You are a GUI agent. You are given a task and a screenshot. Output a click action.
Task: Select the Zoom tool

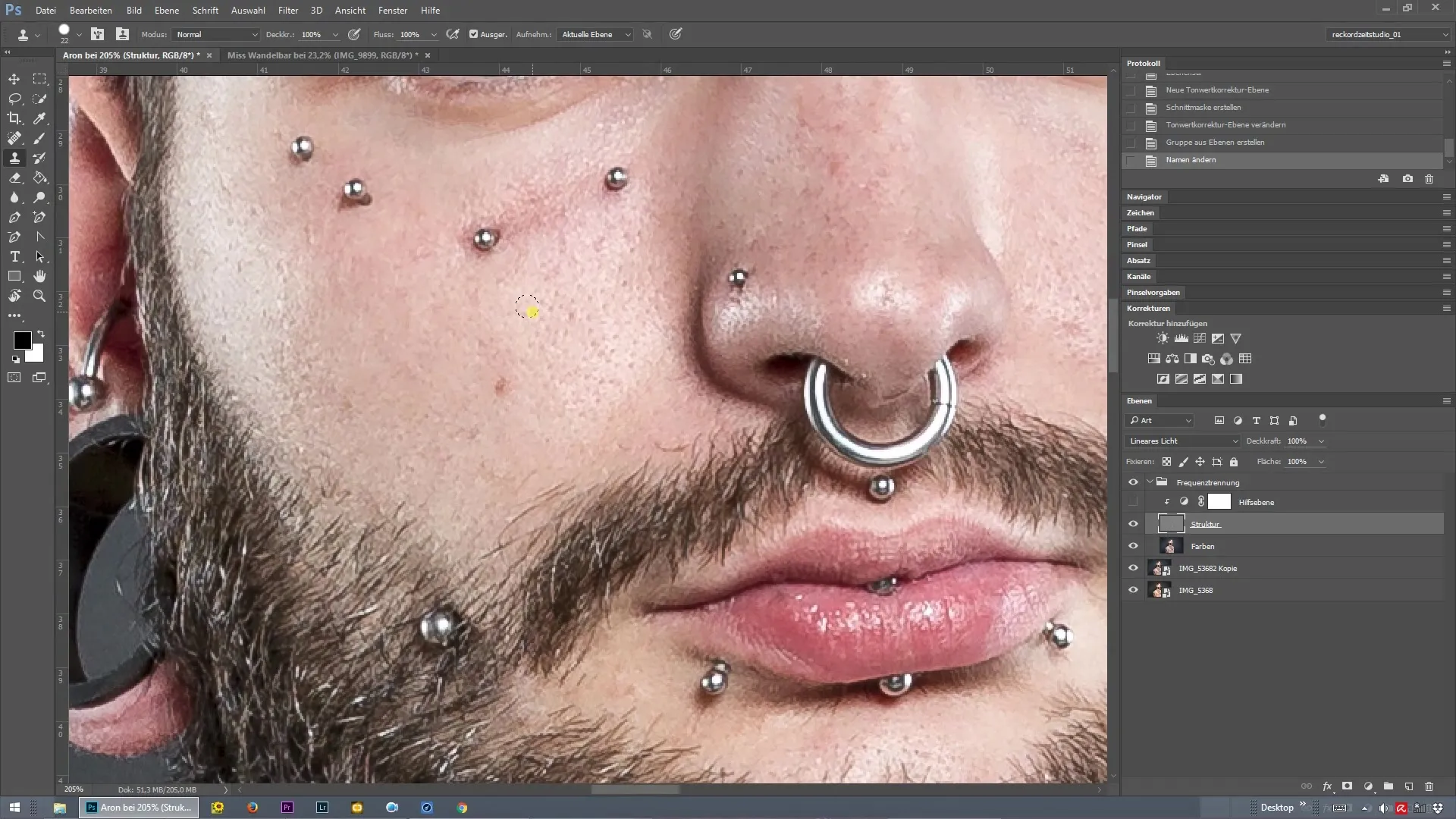[39, 296]
